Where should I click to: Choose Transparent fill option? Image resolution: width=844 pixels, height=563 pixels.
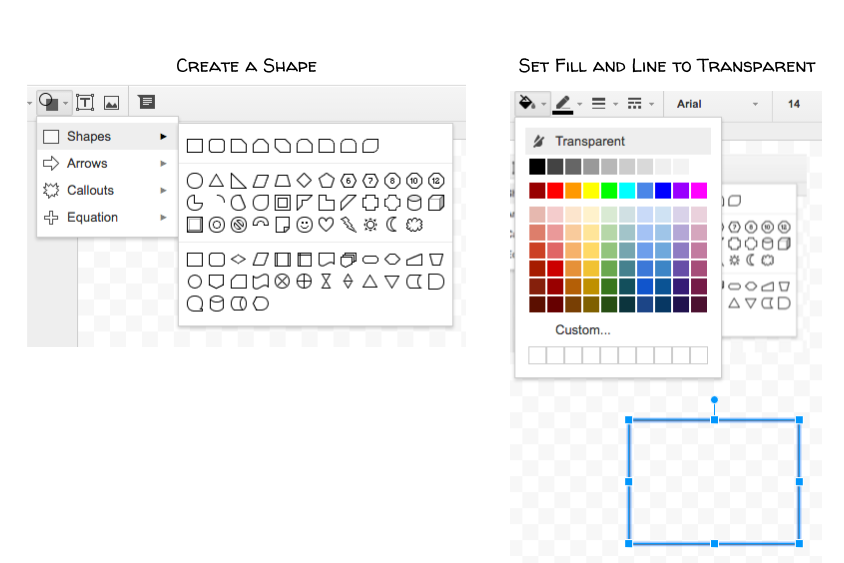point(590,141)
